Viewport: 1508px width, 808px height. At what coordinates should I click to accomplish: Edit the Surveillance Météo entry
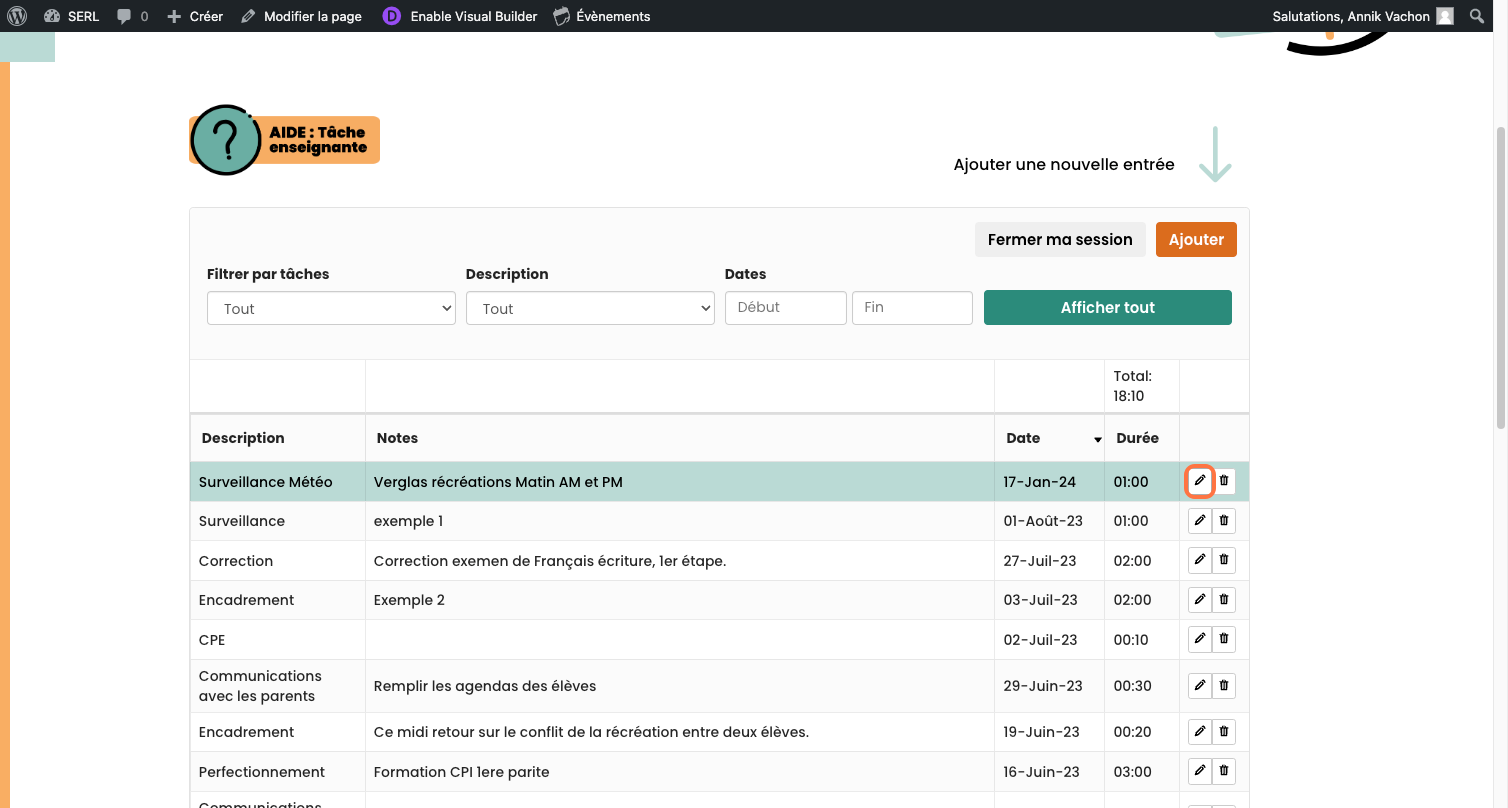pos(1200,481)
